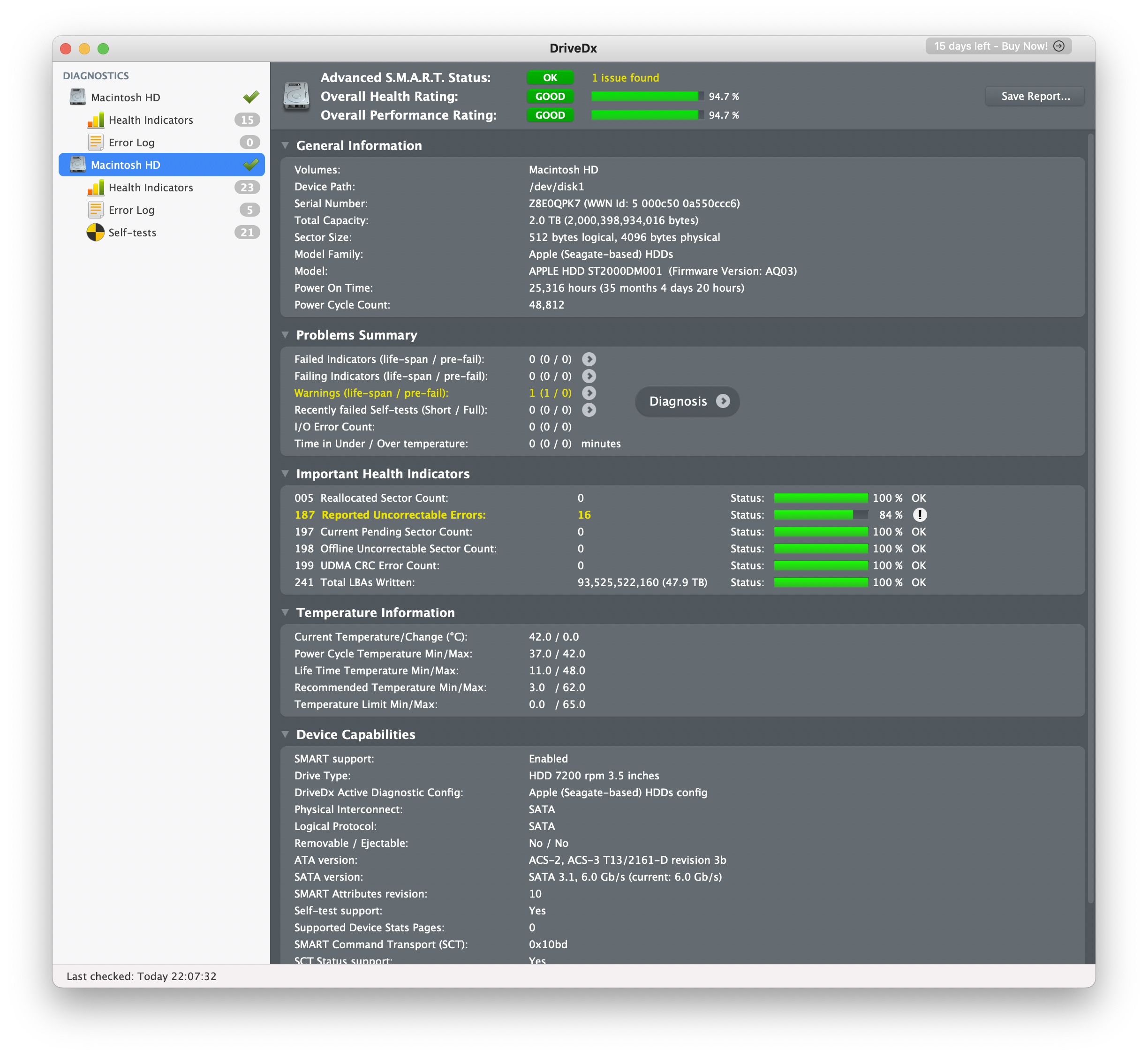Click checkmark next to selected Macintosh HD
Image resolution: width=1148 pixels, height=1057 pixels.
click(250, 164)
